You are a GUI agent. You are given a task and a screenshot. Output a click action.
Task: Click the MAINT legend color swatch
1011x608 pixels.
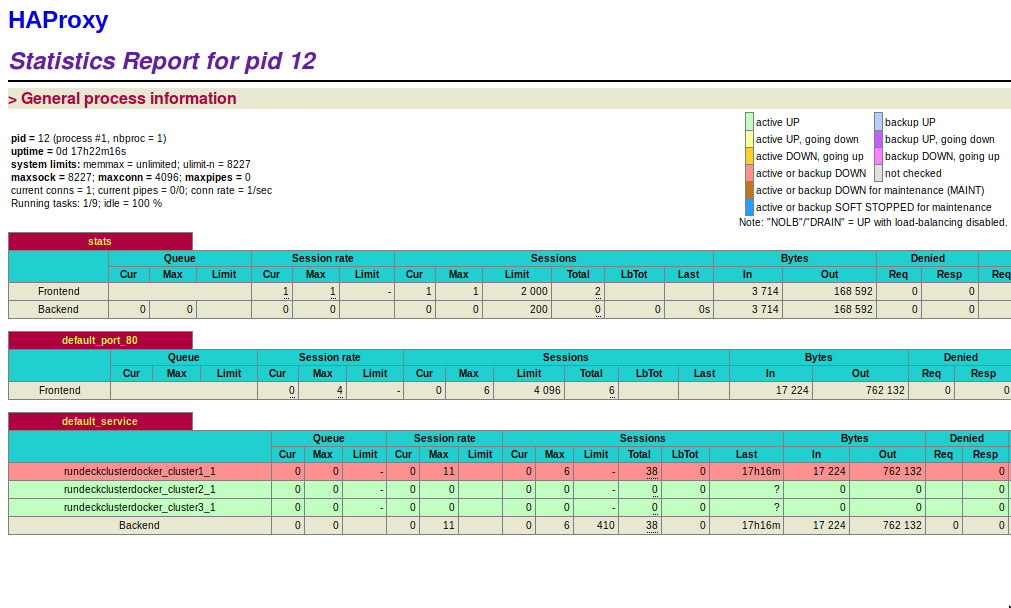click(x=749, y=190)
